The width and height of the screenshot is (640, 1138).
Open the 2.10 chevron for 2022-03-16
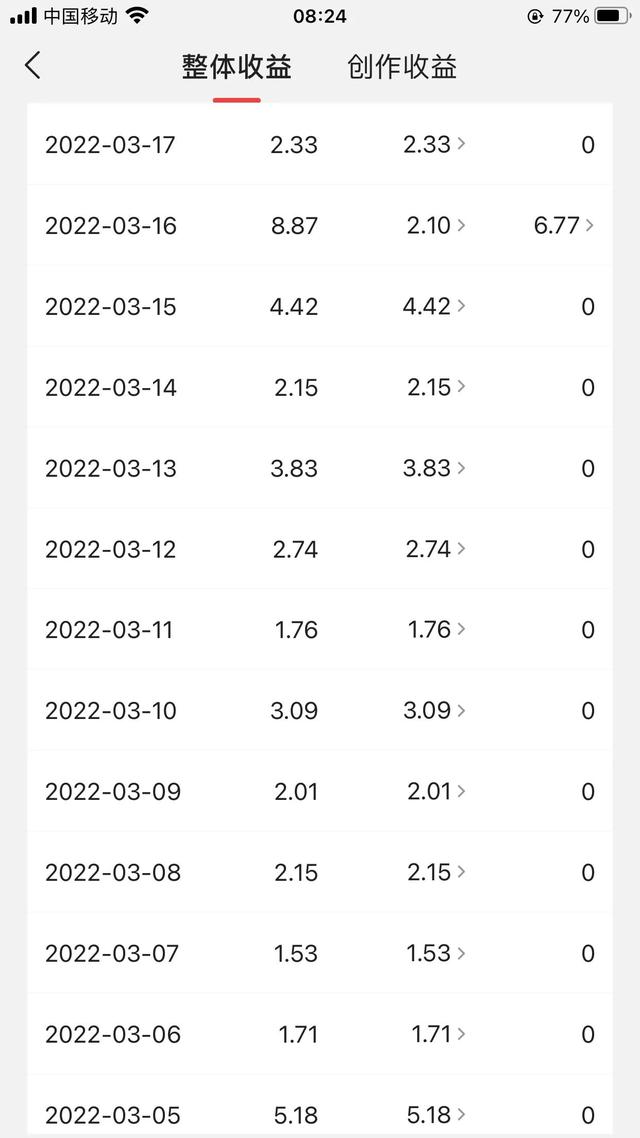point(460,225)
